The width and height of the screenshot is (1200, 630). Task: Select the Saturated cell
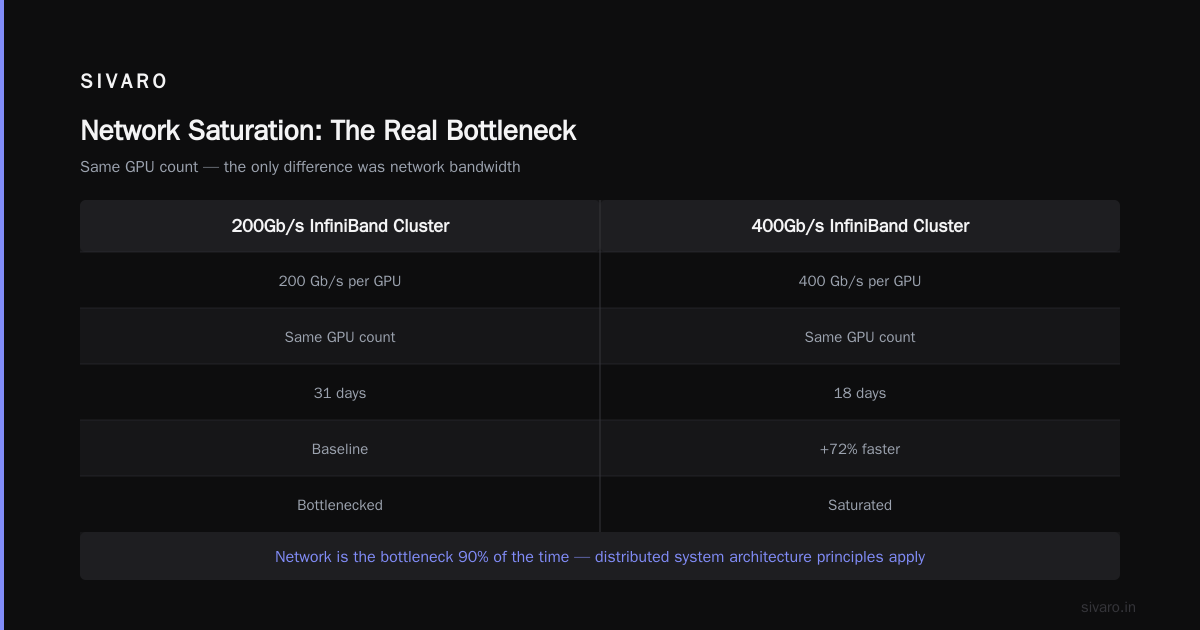click(x=860, y=505)
